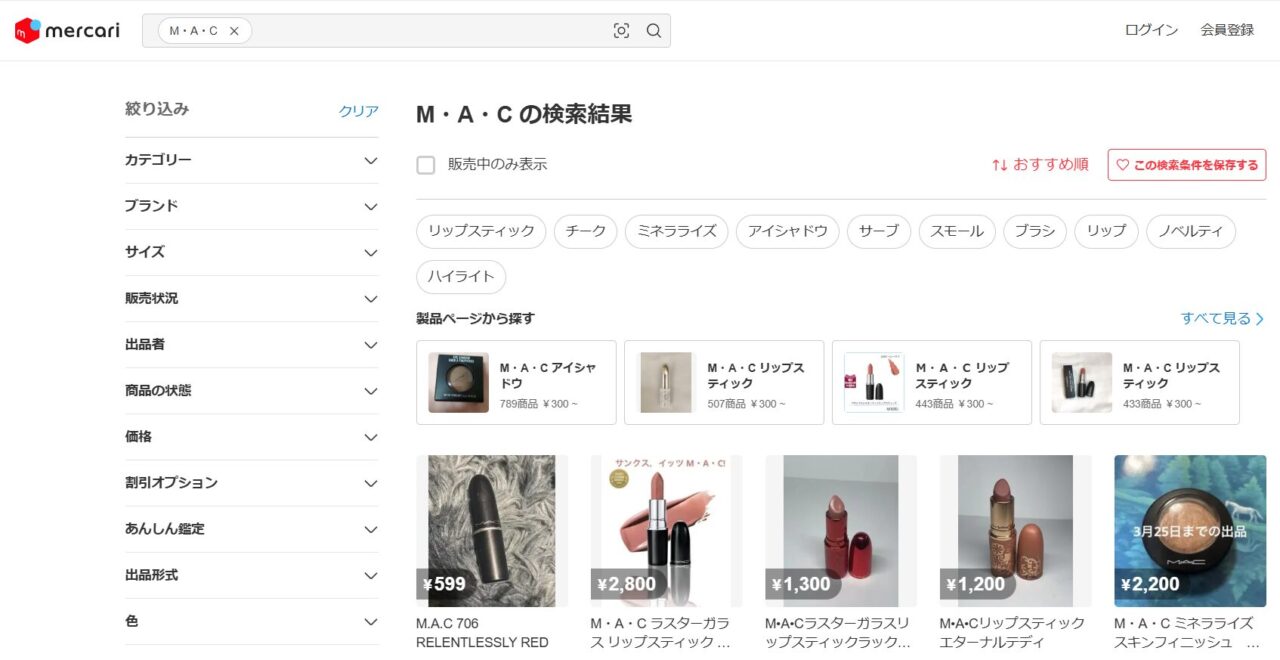The width and height of the screenshot is (1280, 660).
Task: Save search with この検索条件を保存する button
Action: click(x=1187, y=165)
